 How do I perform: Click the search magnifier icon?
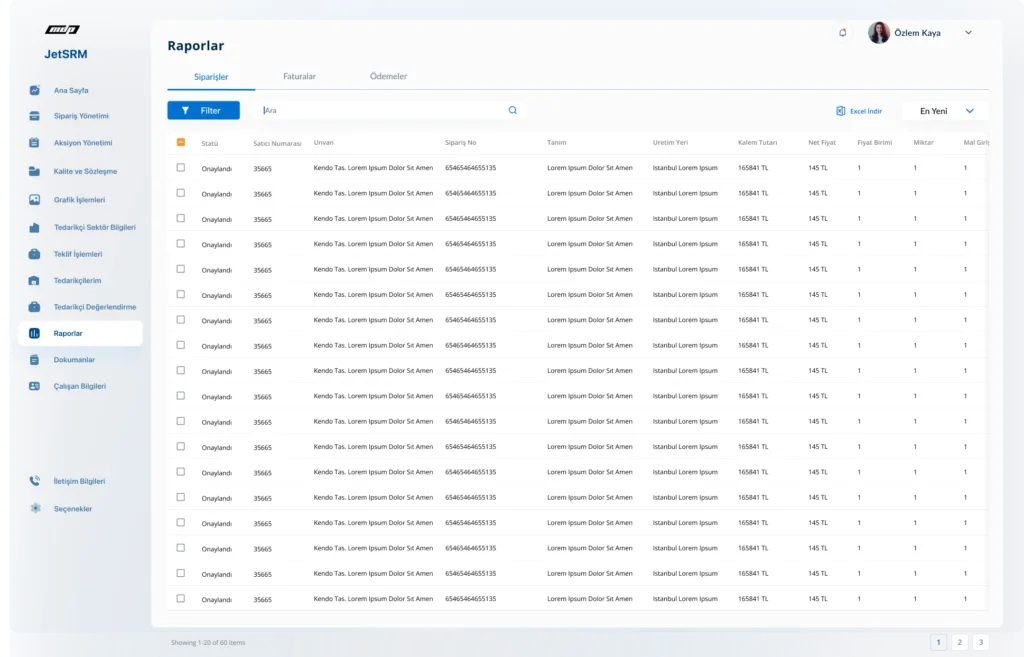(513, 111)
